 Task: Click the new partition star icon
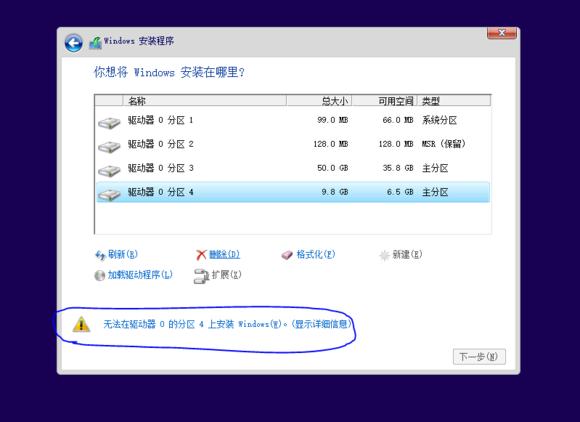384,255
